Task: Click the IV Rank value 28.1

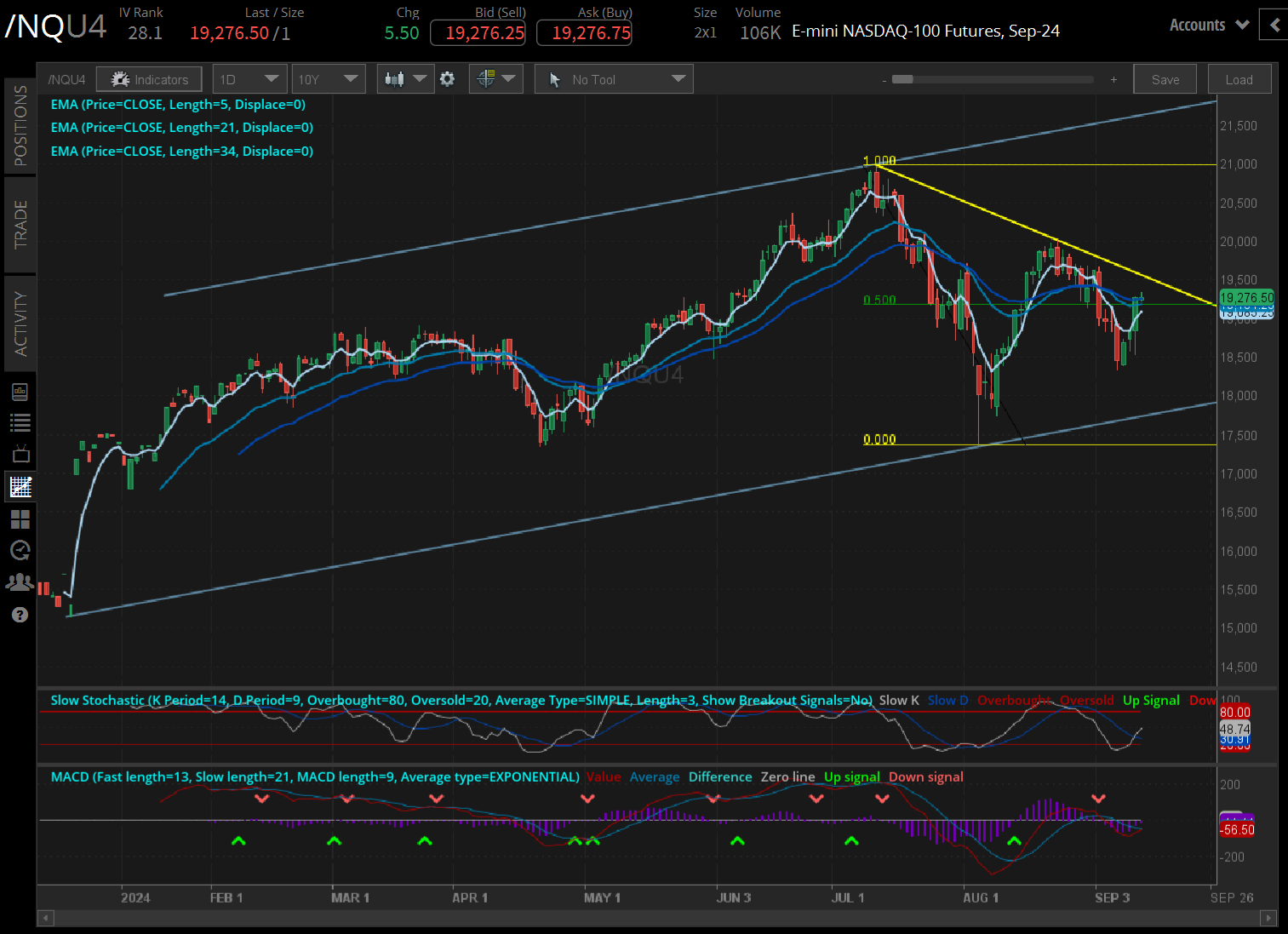Action: [145, 33]
